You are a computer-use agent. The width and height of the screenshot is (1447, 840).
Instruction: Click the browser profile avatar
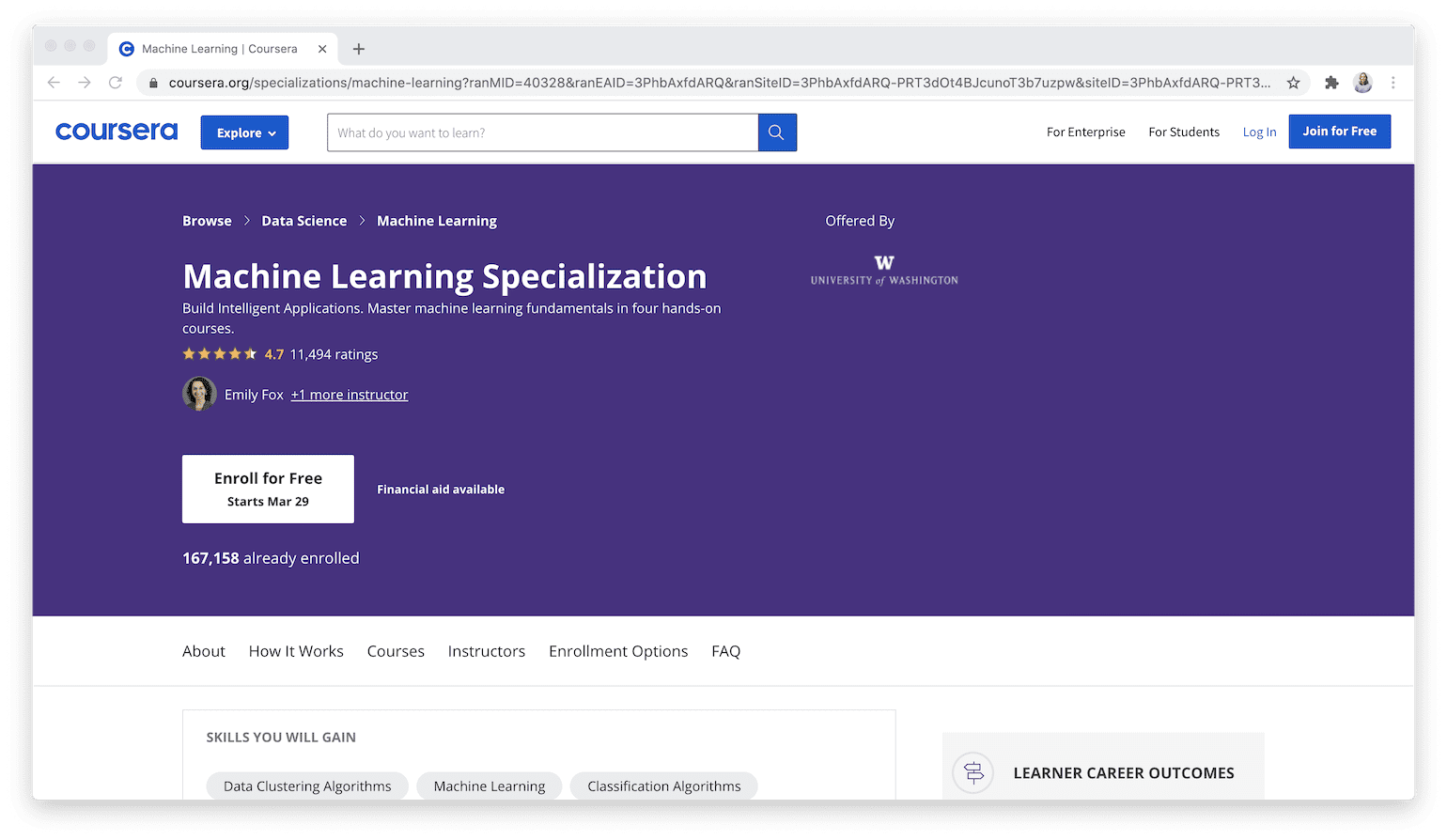pos(1362,83)
